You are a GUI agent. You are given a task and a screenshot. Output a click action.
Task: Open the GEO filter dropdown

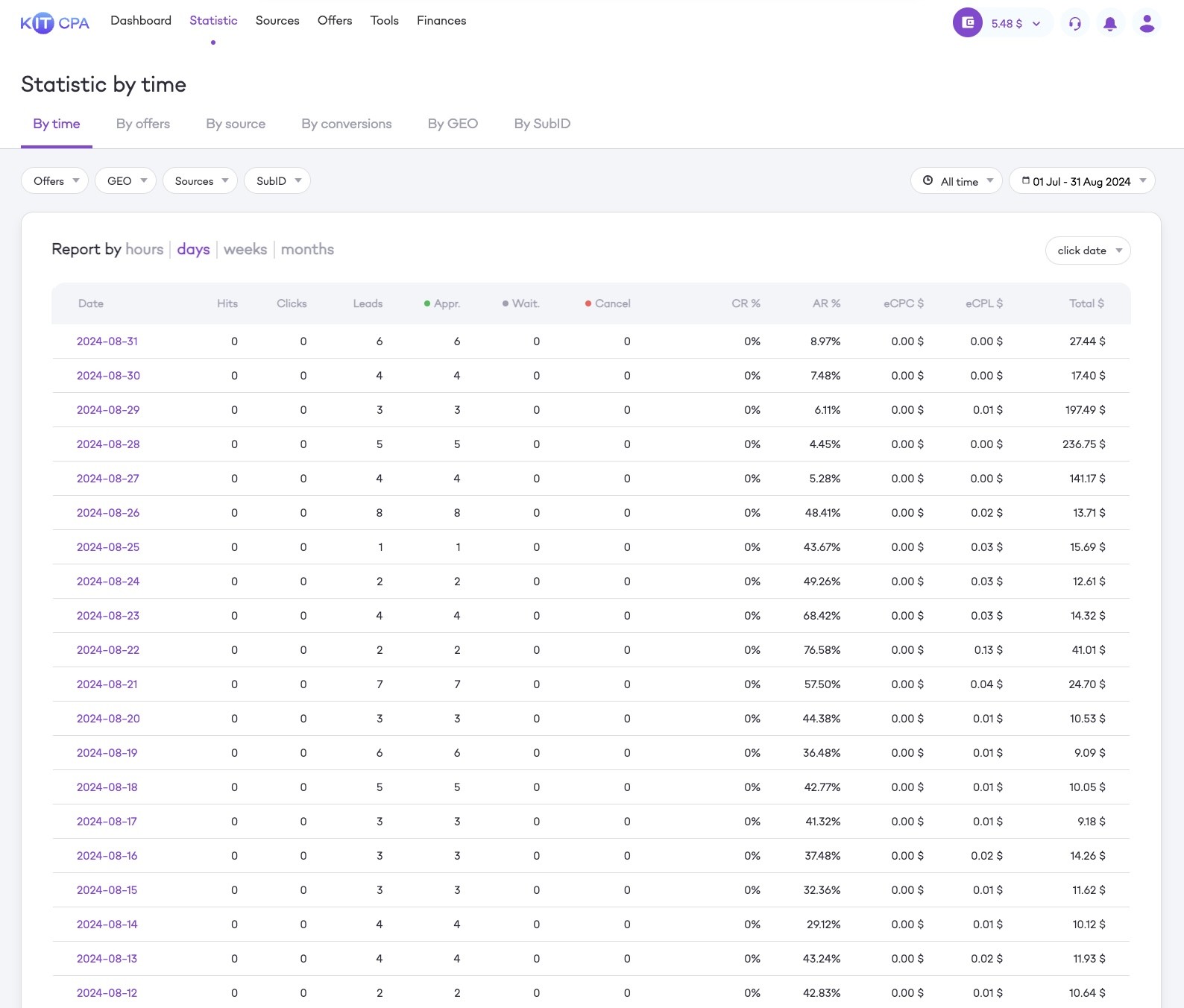[x=125, y=180]
